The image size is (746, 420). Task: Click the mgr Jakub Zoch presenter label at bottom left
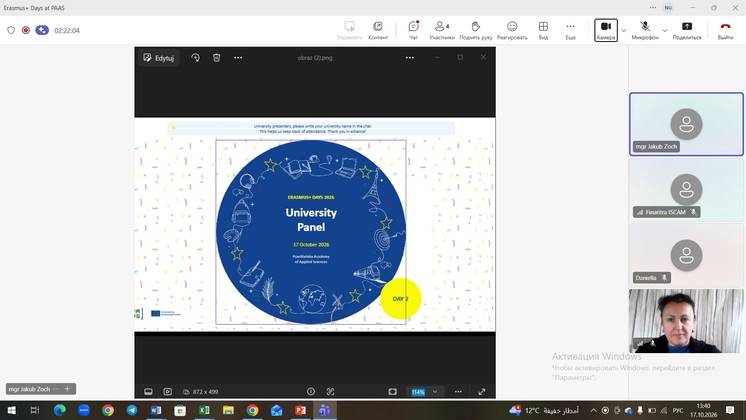(29, 389)
